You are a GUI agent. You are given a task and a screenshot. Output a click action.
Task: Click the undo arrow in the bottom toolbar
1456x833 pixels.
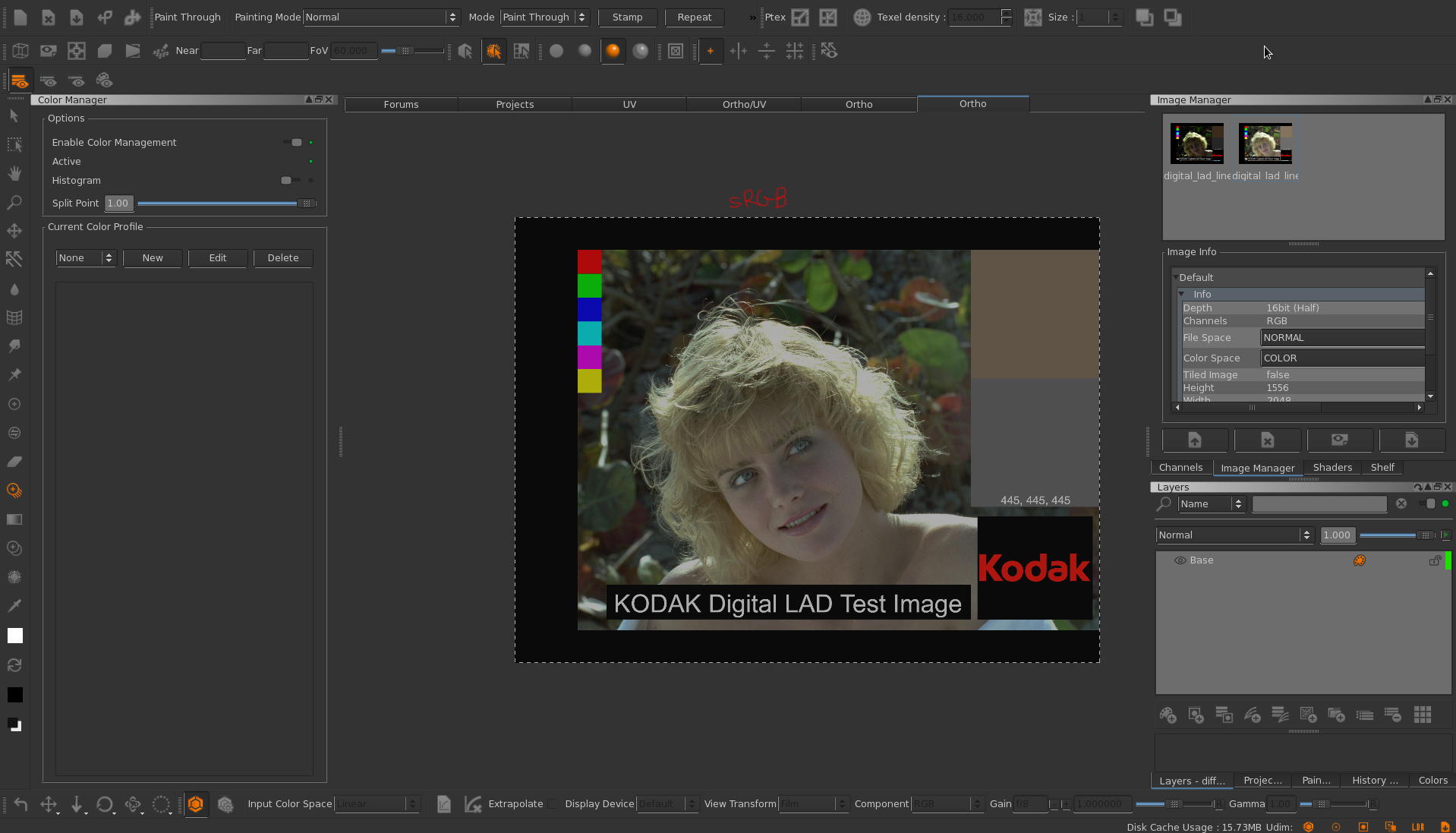click(x=20, y=804)
